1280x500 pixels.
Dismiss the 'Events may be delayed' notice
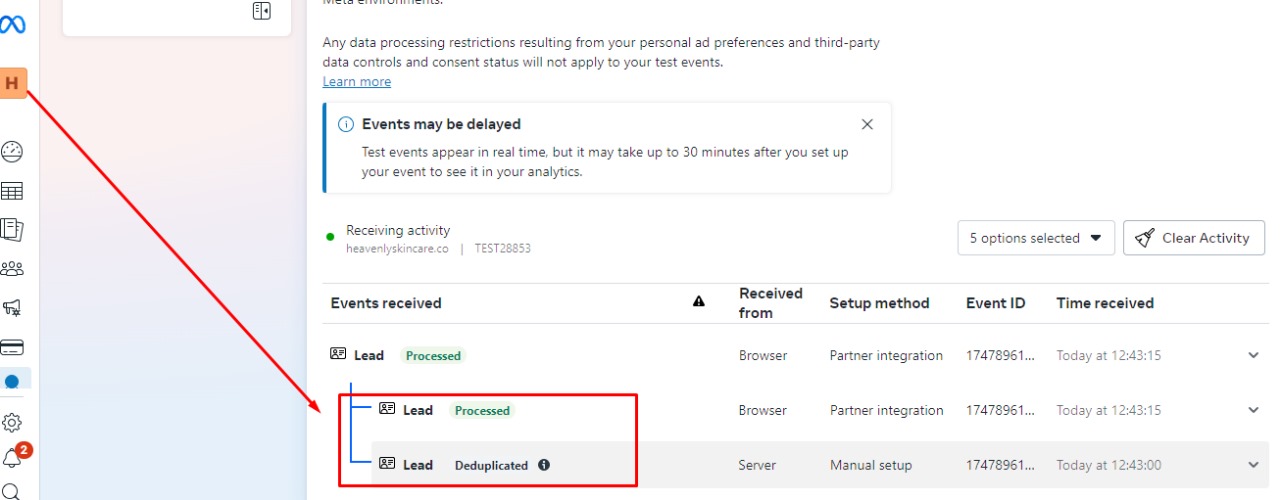tap(867, 125)
